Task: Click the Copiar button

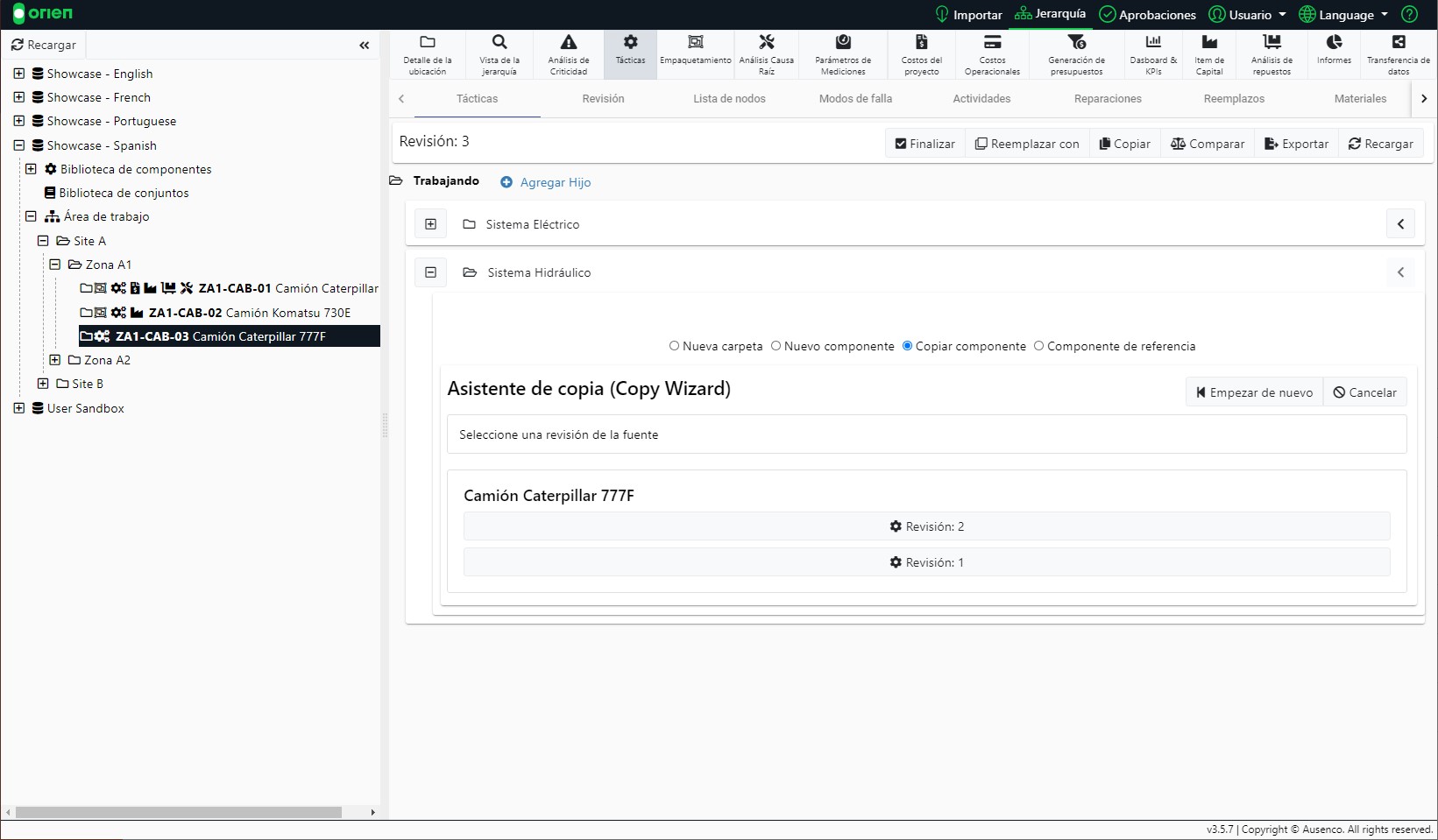Action: [x=1125, y=144]
